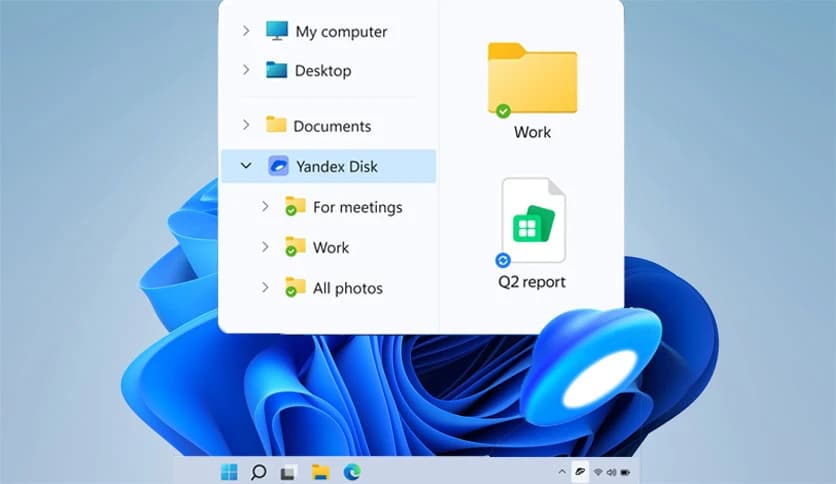Select the Desktop label in sidebar
The image size is (836, 484).
[323, 70]
